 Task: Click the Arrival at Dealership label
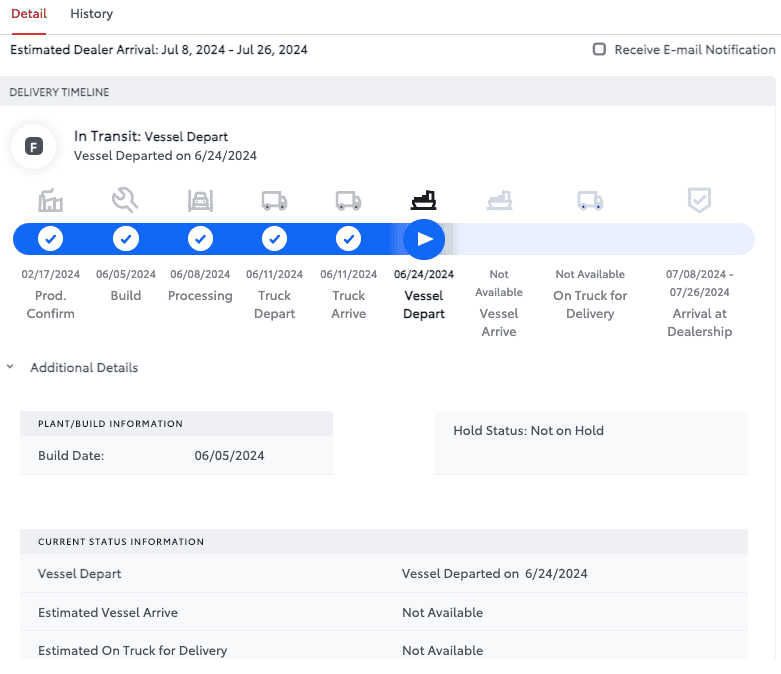pos(699,322)
